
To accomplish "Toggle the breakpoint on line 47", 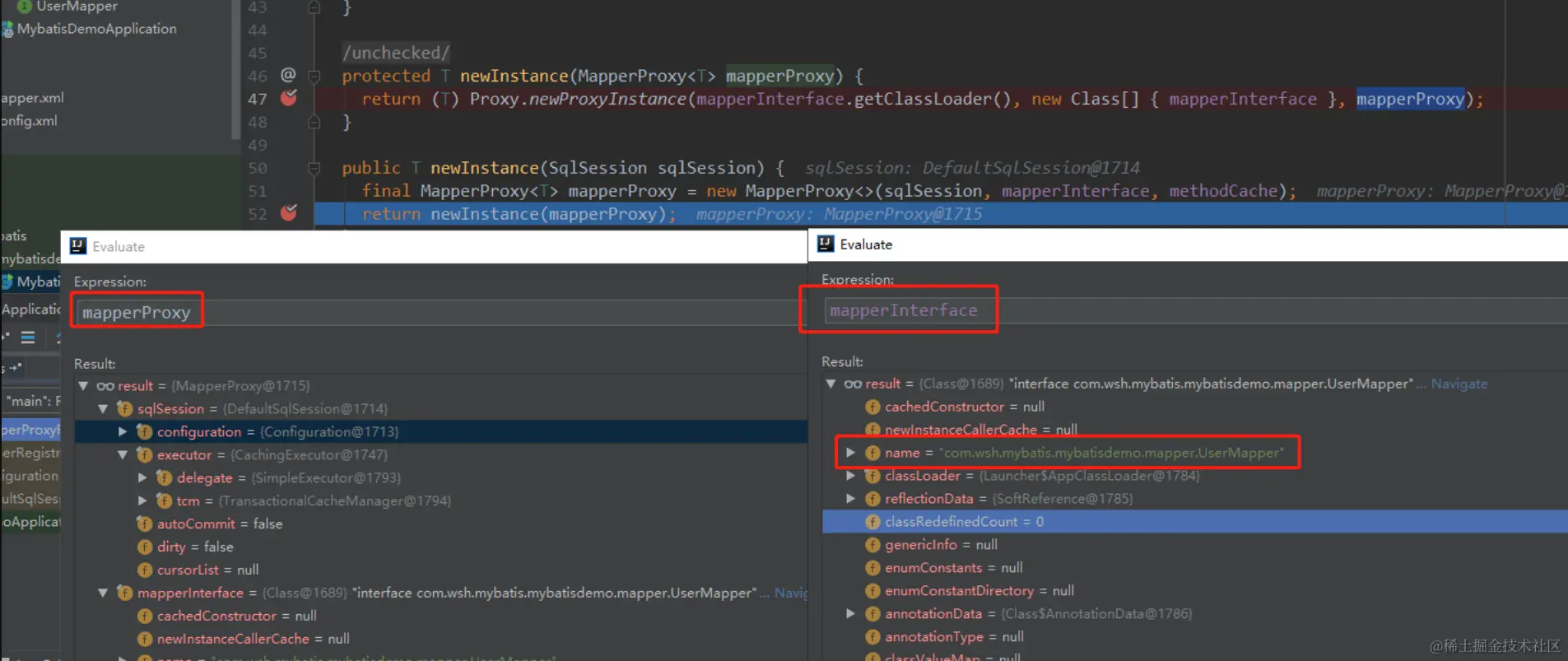I will 289,98.
